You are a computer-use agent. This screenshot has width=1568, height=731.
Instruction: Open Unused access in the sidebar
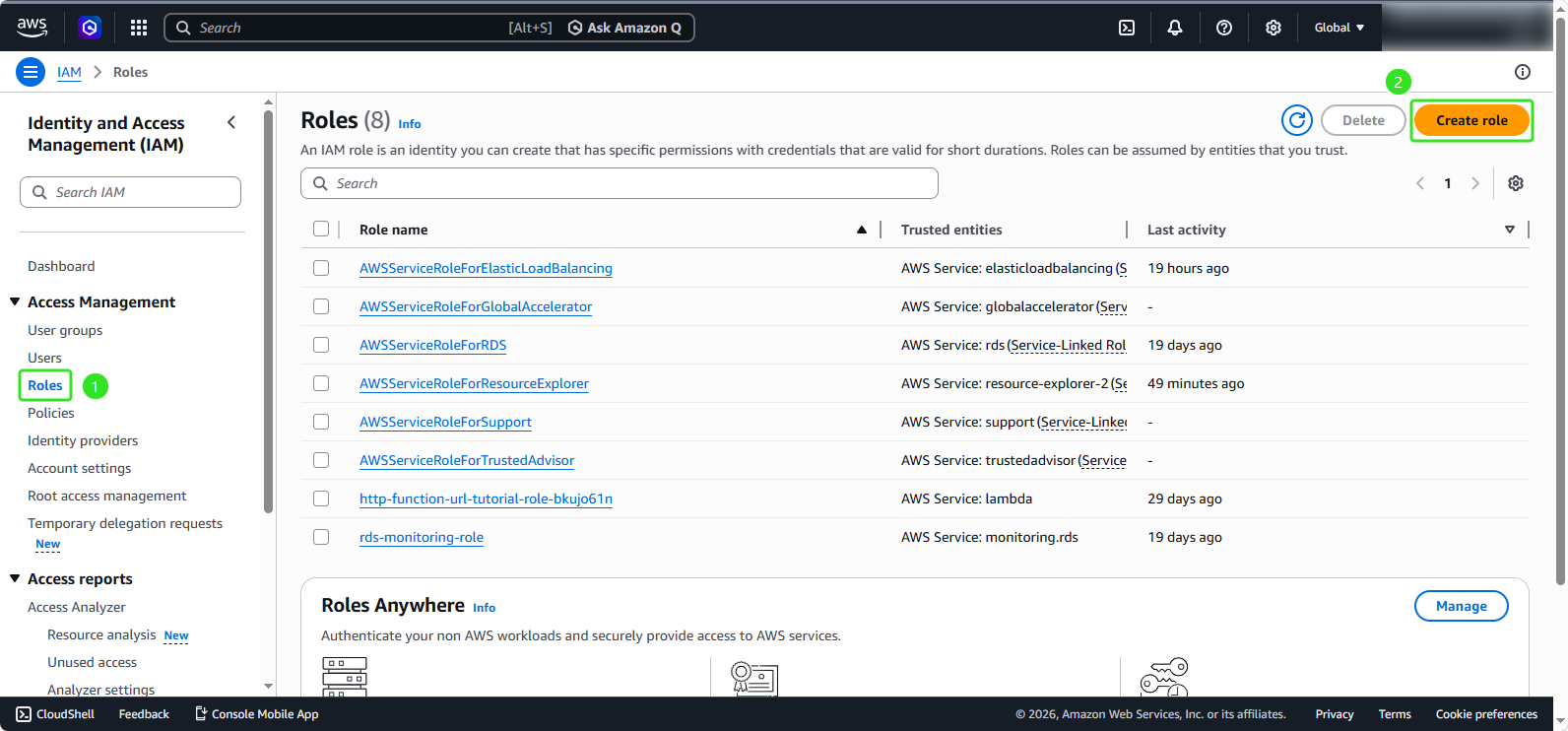[92, 662]
